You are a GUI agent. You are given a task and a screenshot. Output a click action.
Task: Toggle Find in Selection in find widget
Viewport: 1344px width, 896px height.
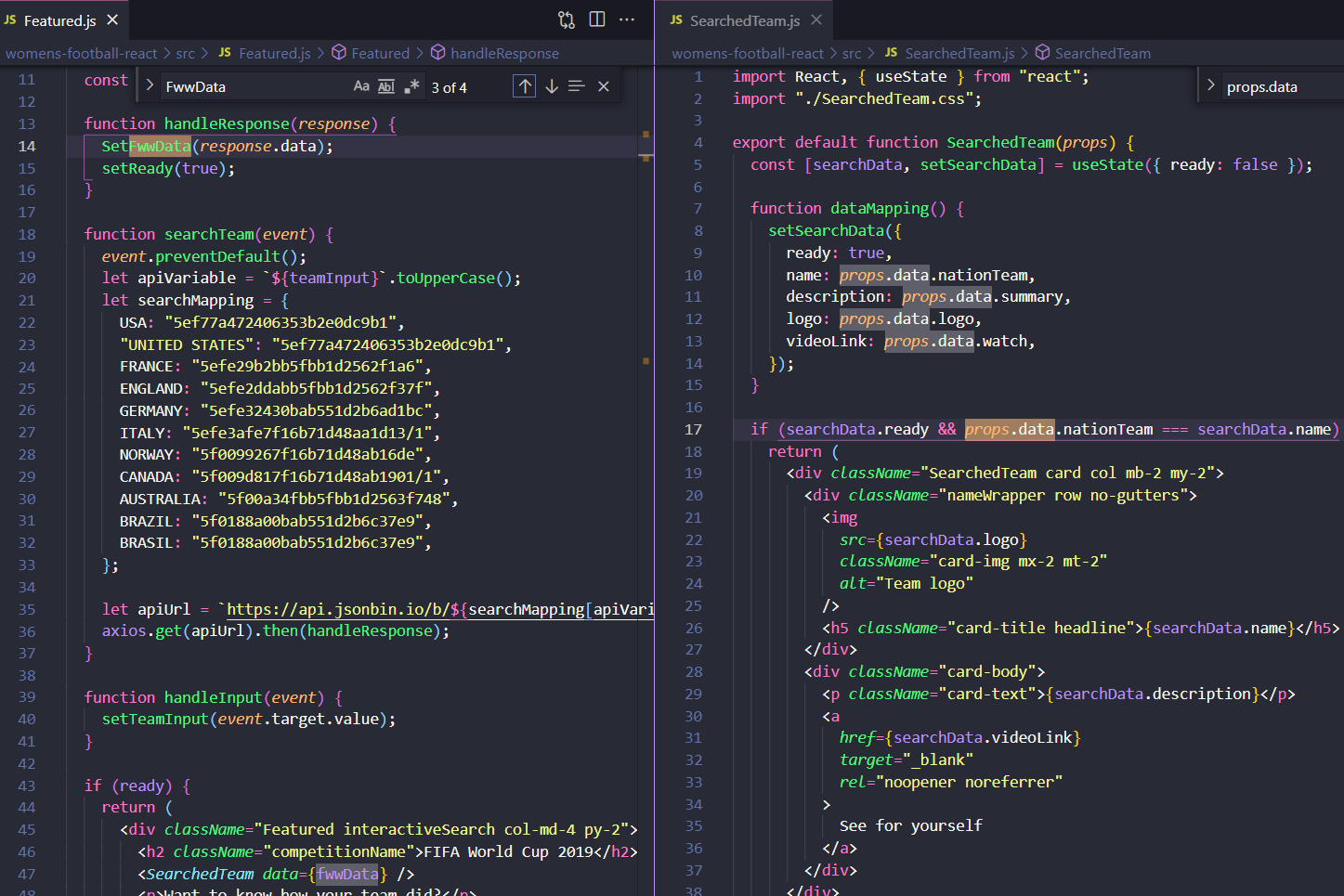(577, 86)
